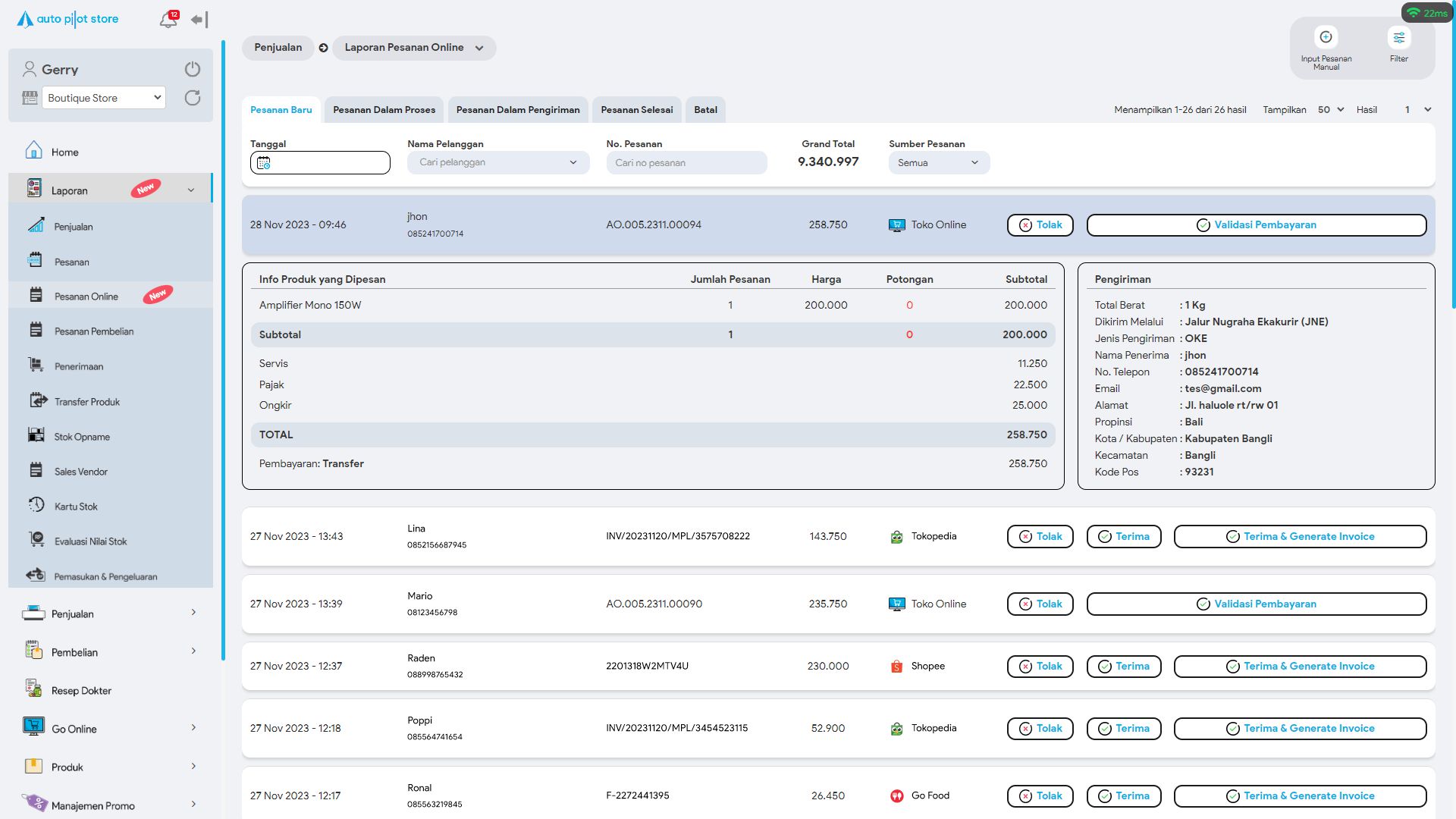Click the Cari no pesanan field
Image resolution: width=1456 pixels, height=819 pixels.
click(x=686, y=163)
